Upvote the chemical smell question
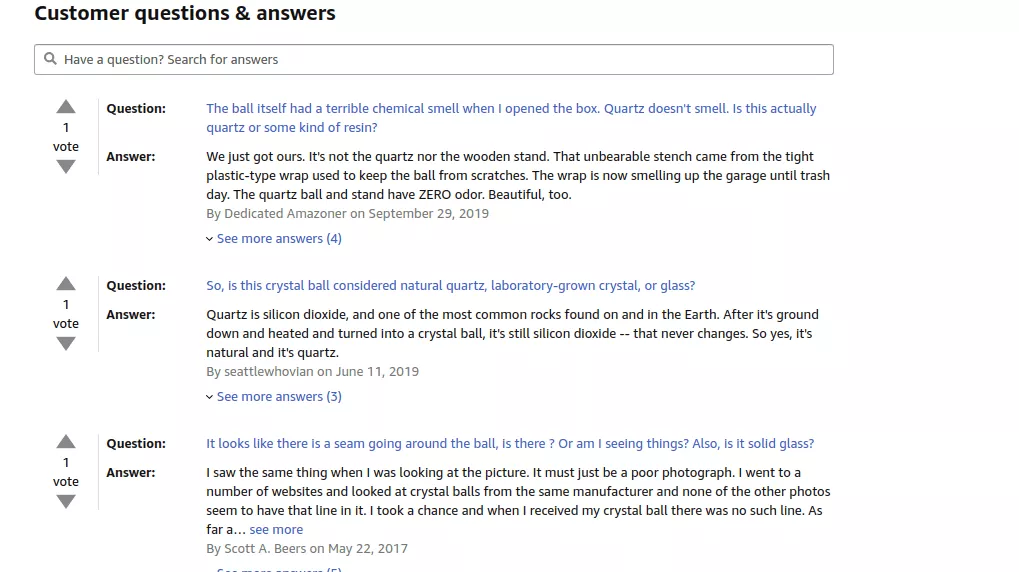The image size is (1019, 572). tap(66, 107)
